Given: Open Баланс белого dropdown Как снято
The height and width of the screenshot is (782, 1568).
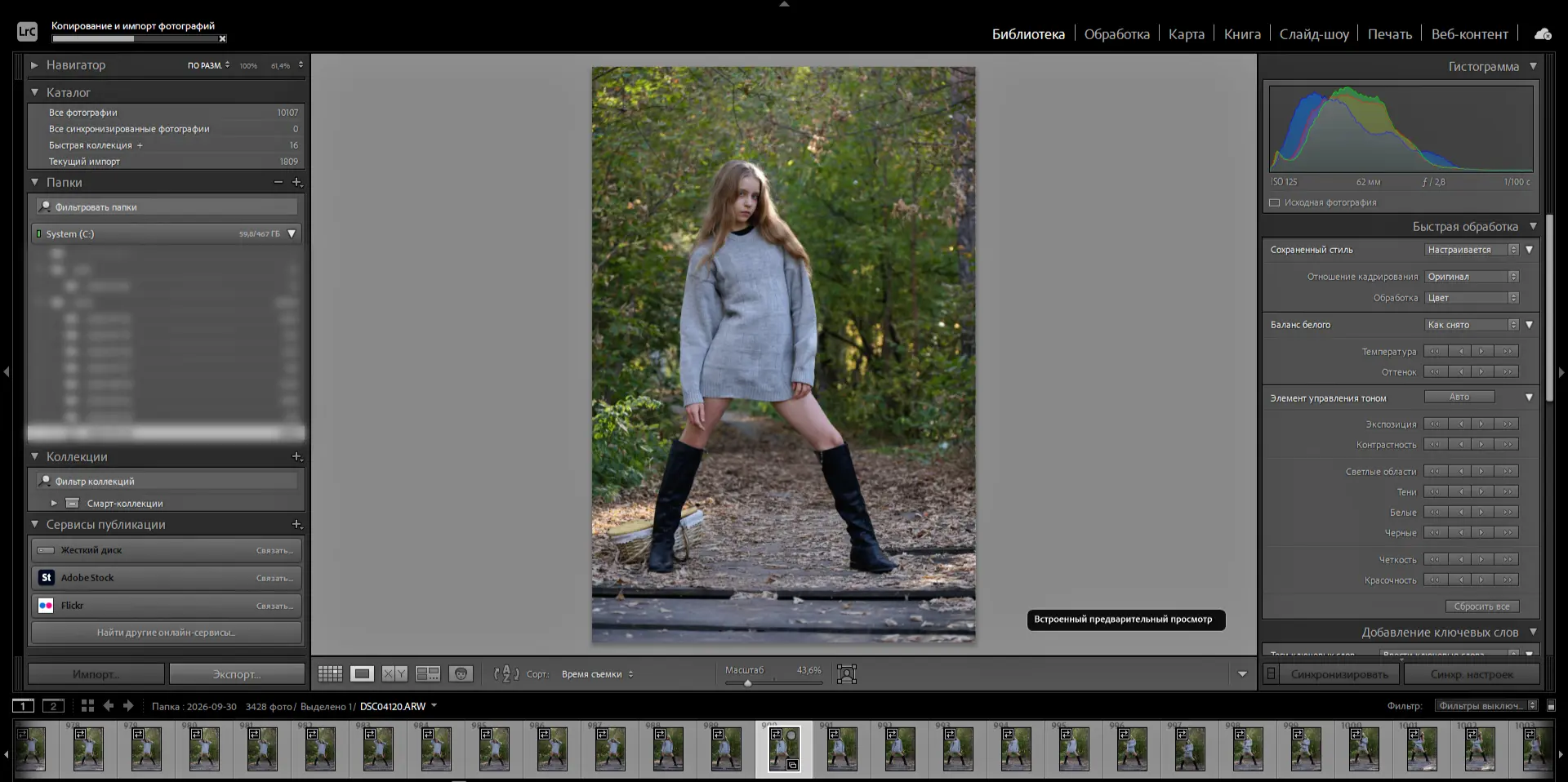Looking at the screenshot, I should coord(1472,325).
